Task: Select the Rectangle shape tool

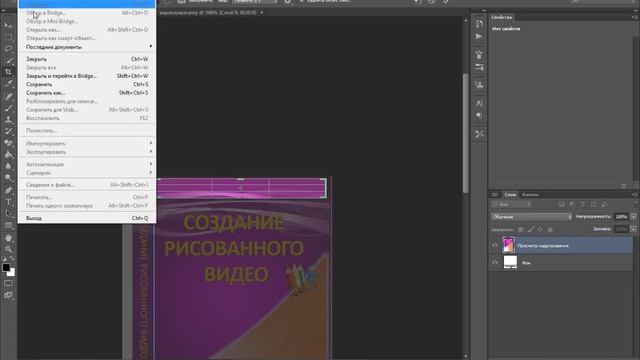Action: point(8,225)
